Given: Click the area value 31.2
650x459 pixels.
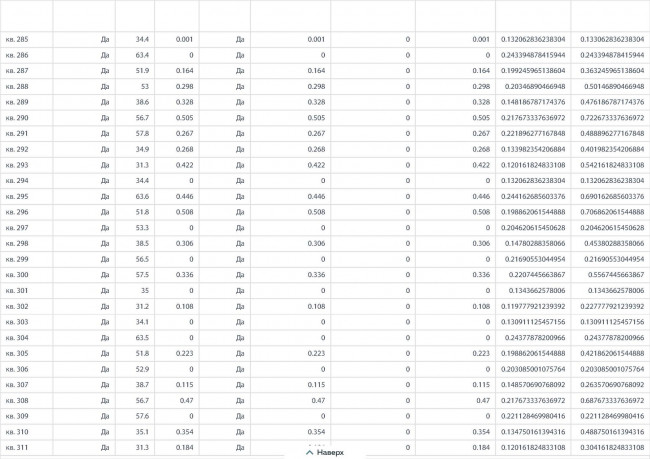Looking at the screenshot, I should pyautogui.click(x=142, y=306).
